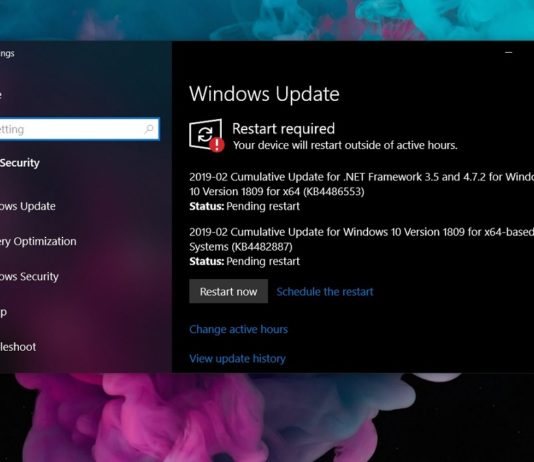Click the KB4486553 update entry text
The height and width of the screenshot is (462, 534).
click(x=361, y=184)
